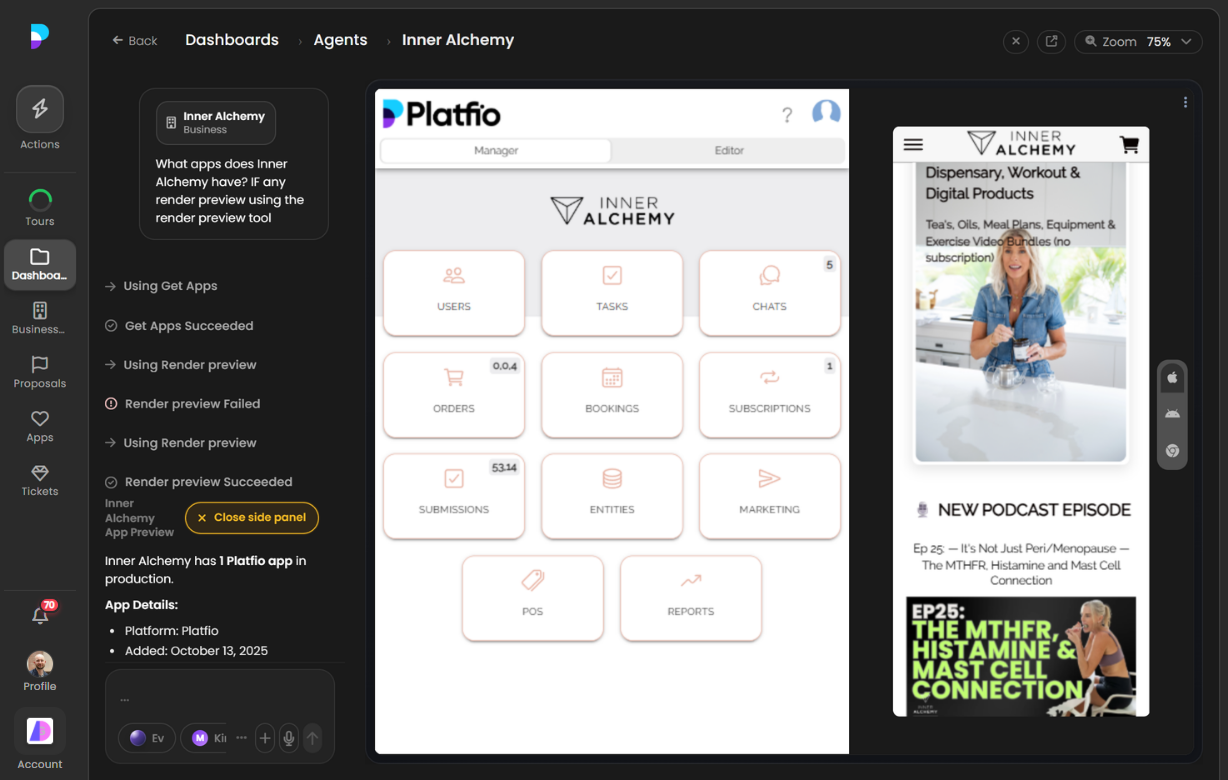Click the Platfio help question mark
This screenshot has width=1228, height=780.
(787, 115)
